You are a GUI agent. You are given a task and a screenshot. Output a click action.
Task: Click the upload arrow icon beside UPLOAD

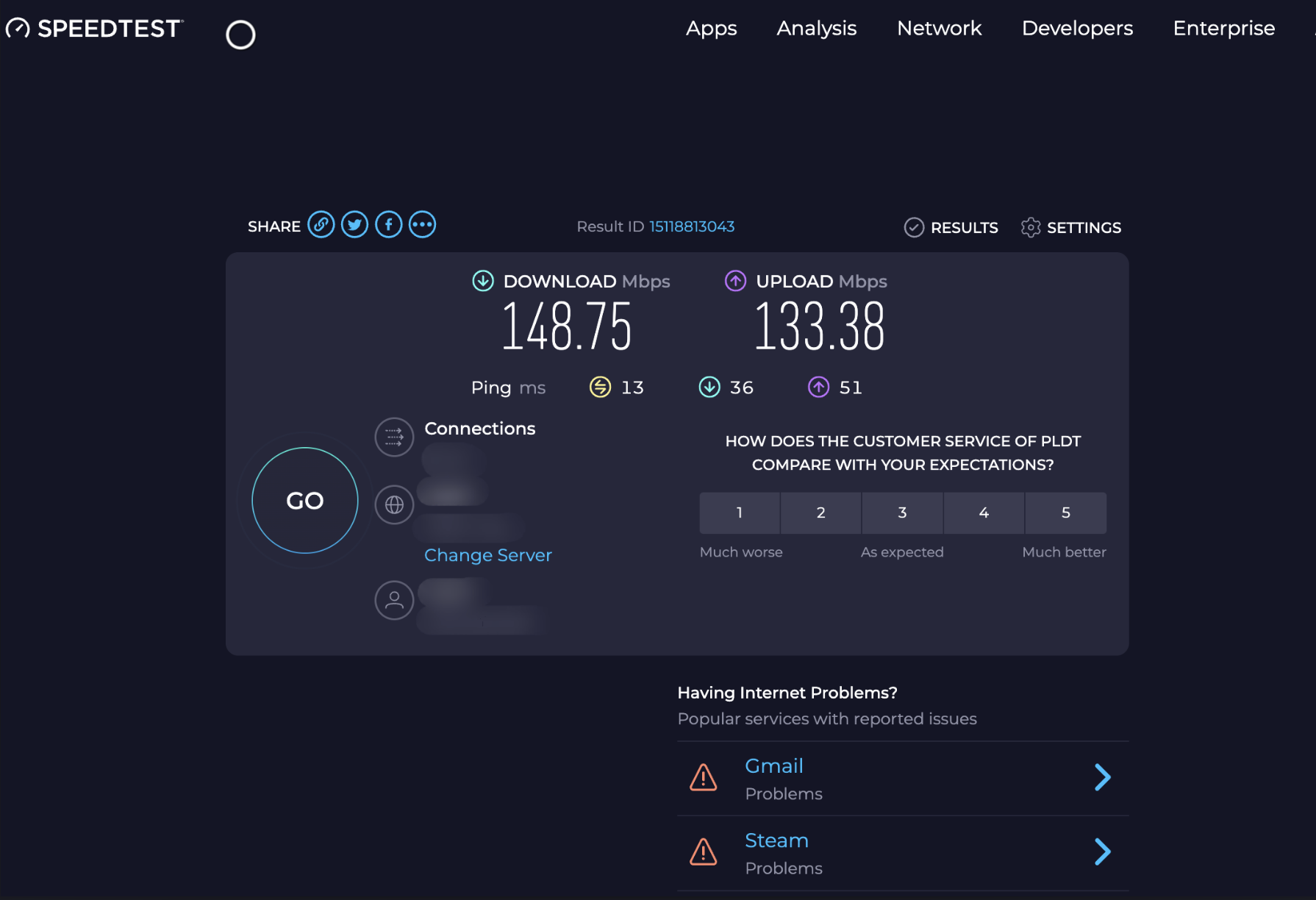pos(736,281)
